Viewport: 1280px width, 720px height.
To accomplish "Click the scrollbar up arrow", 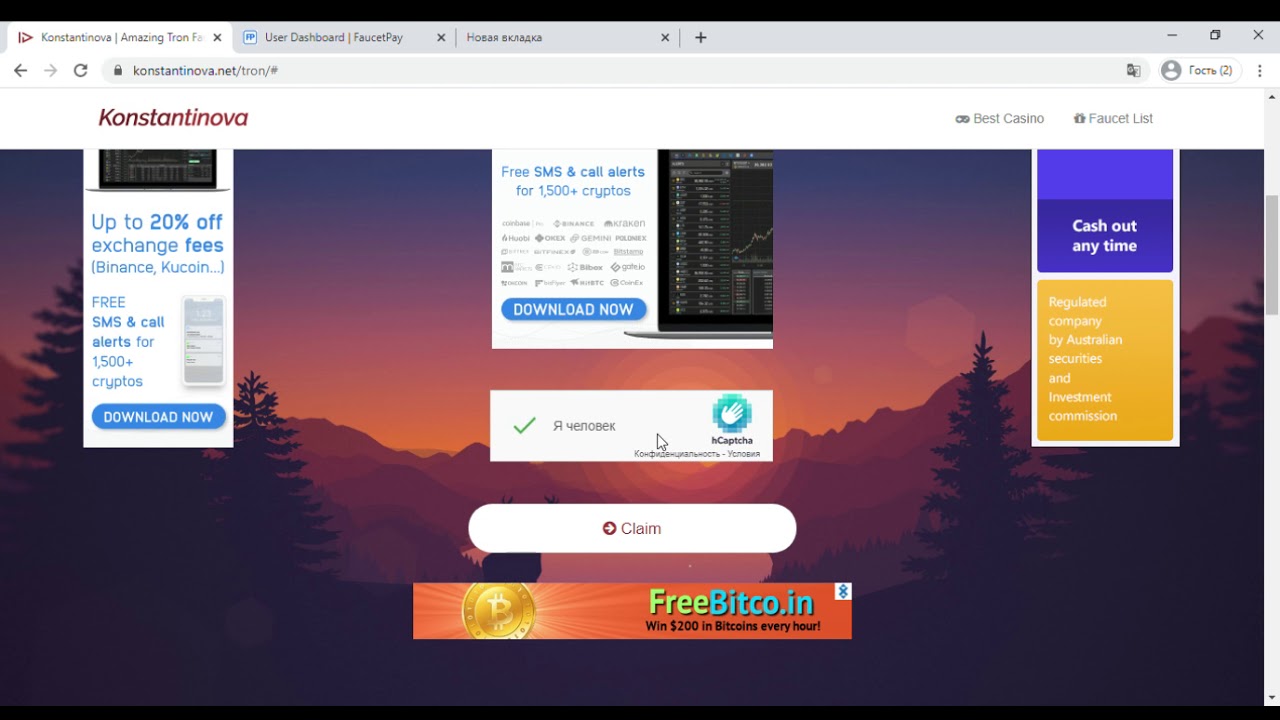I will click(x=1272, y=97).
